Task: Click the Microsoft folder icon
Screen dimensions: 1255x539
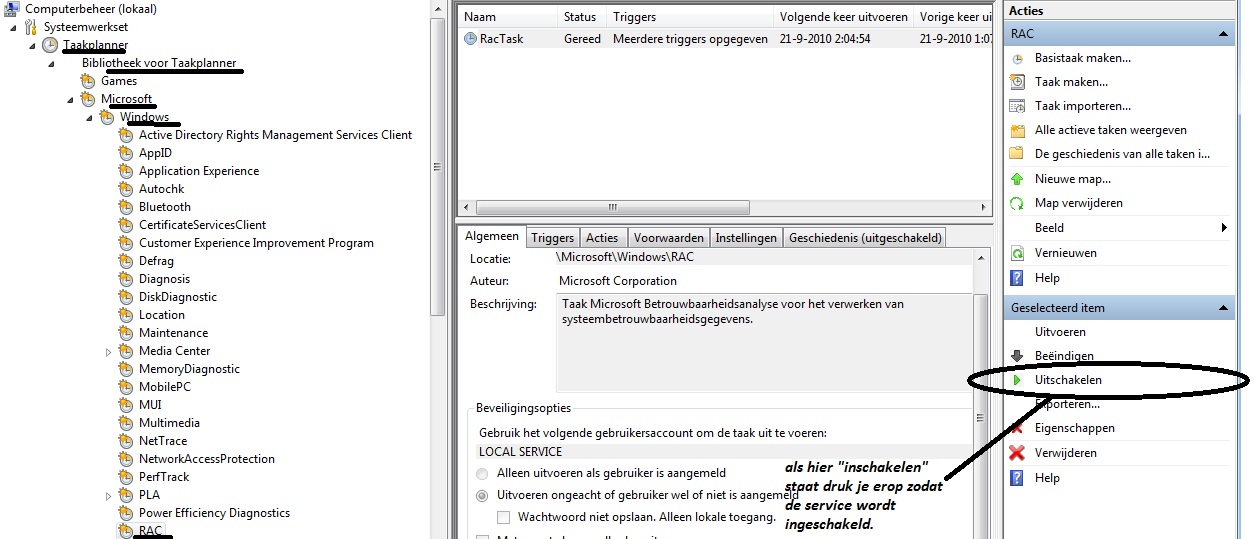Action: (88, 99)
